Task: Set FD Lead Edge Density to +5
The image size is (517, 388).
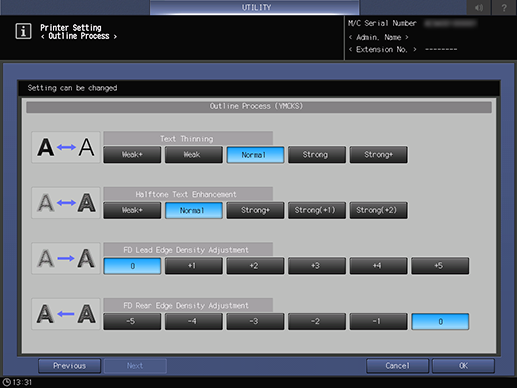Action: 440,266
